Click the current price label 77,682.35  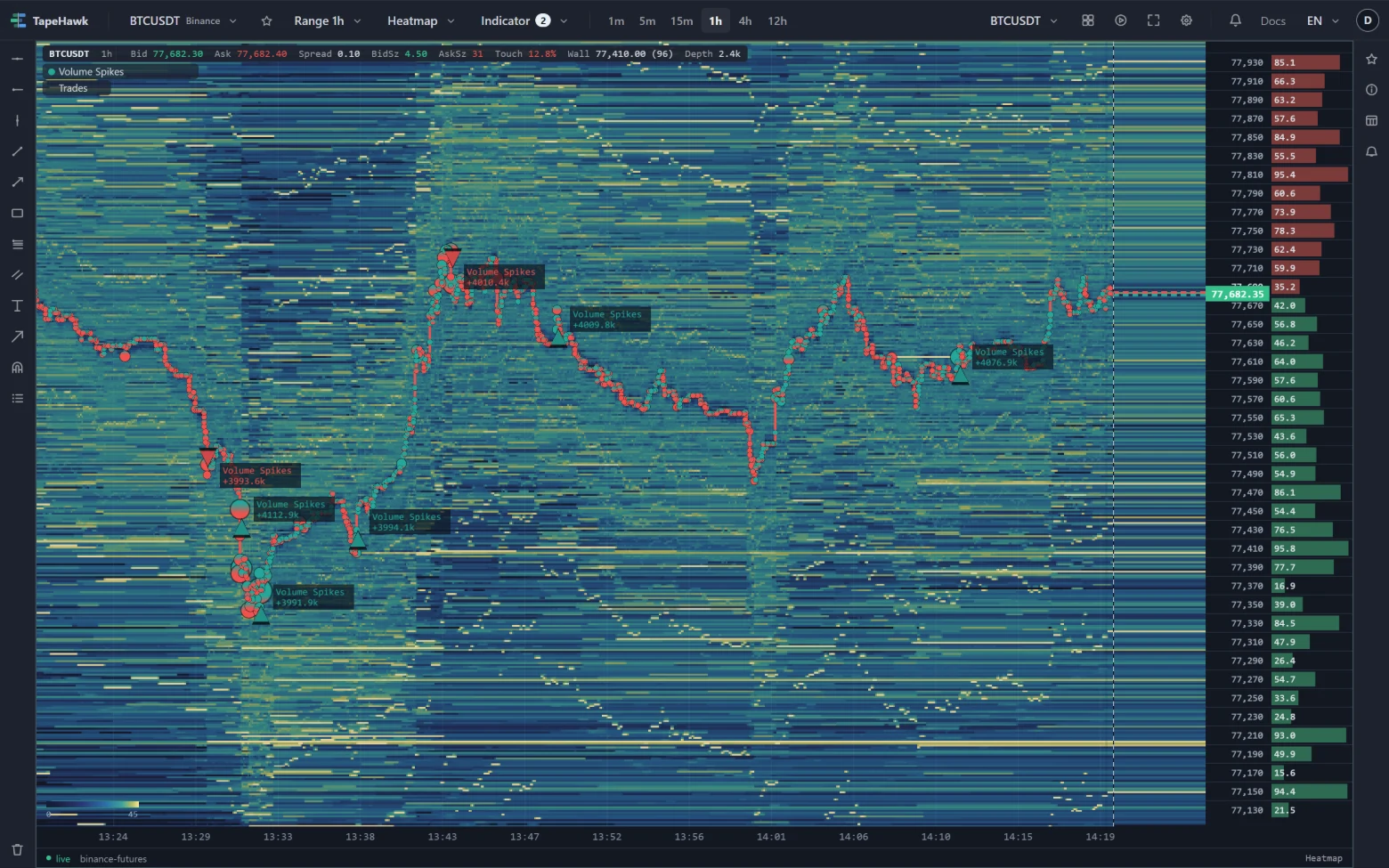point(1237,294)
